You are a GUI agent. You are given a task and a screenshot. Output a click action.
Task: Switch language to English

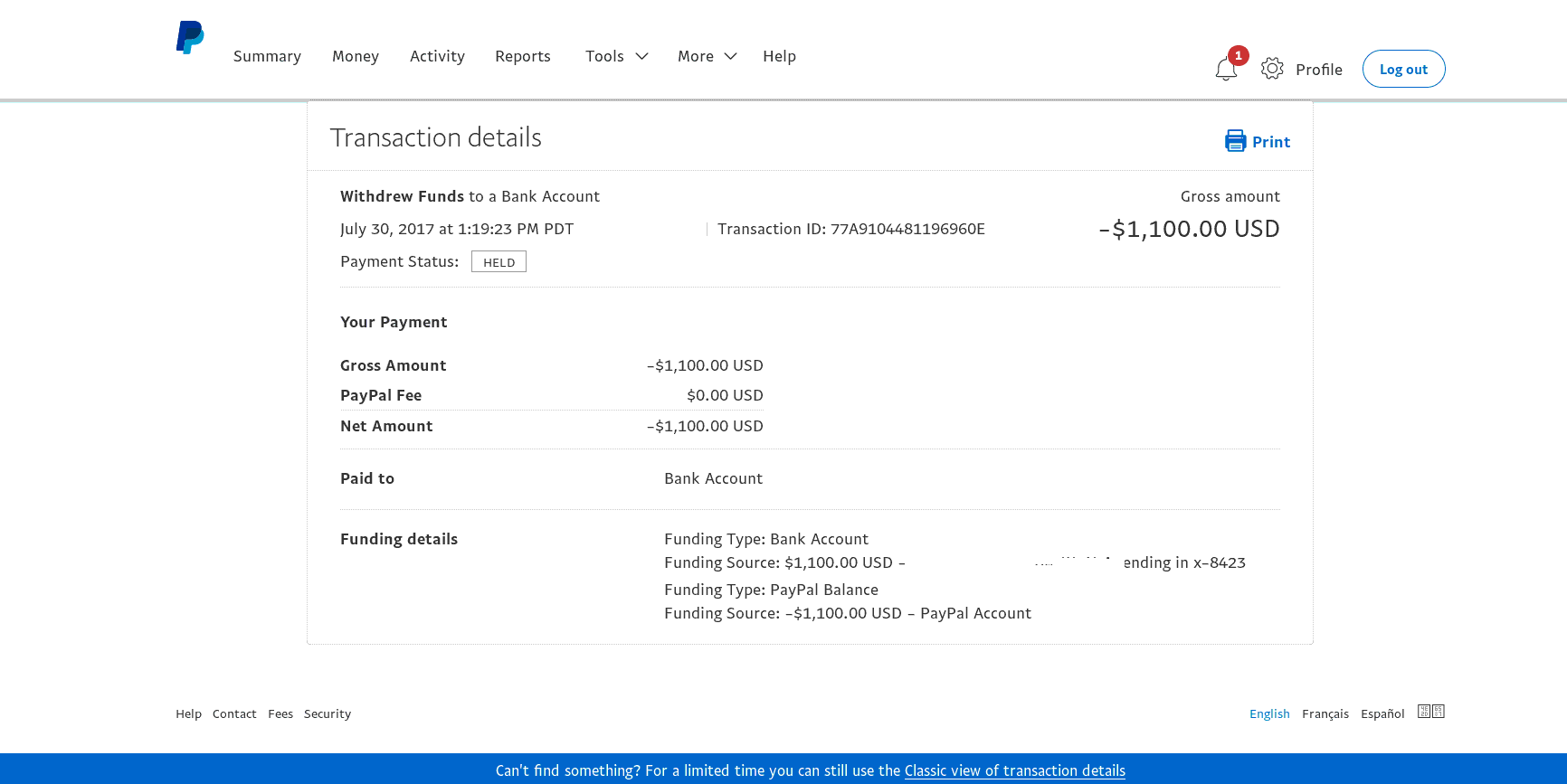click(x=1269, y=713)
